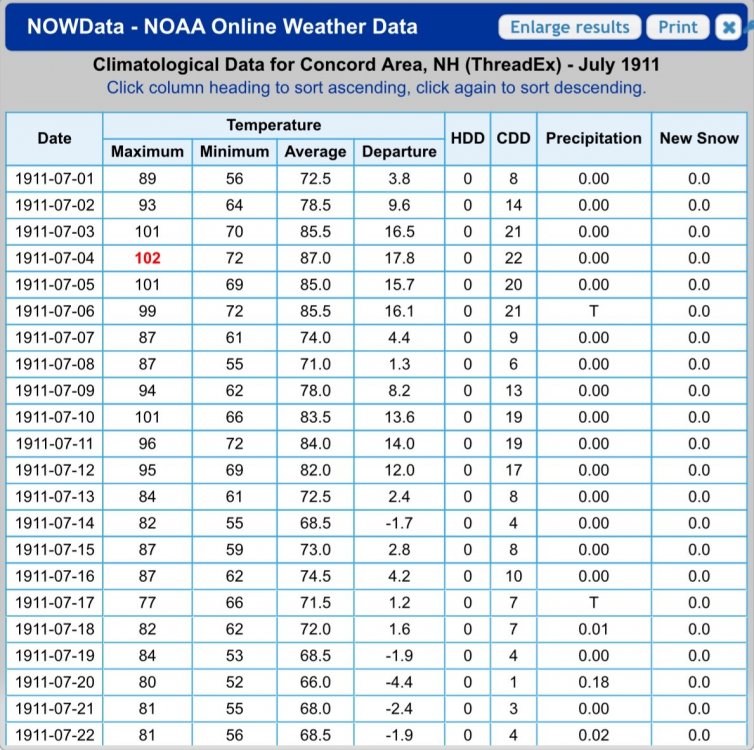Viewport: 754px width, 750px height.
Task: Sort by Departure column heading
Action: (x=399, y=152)
